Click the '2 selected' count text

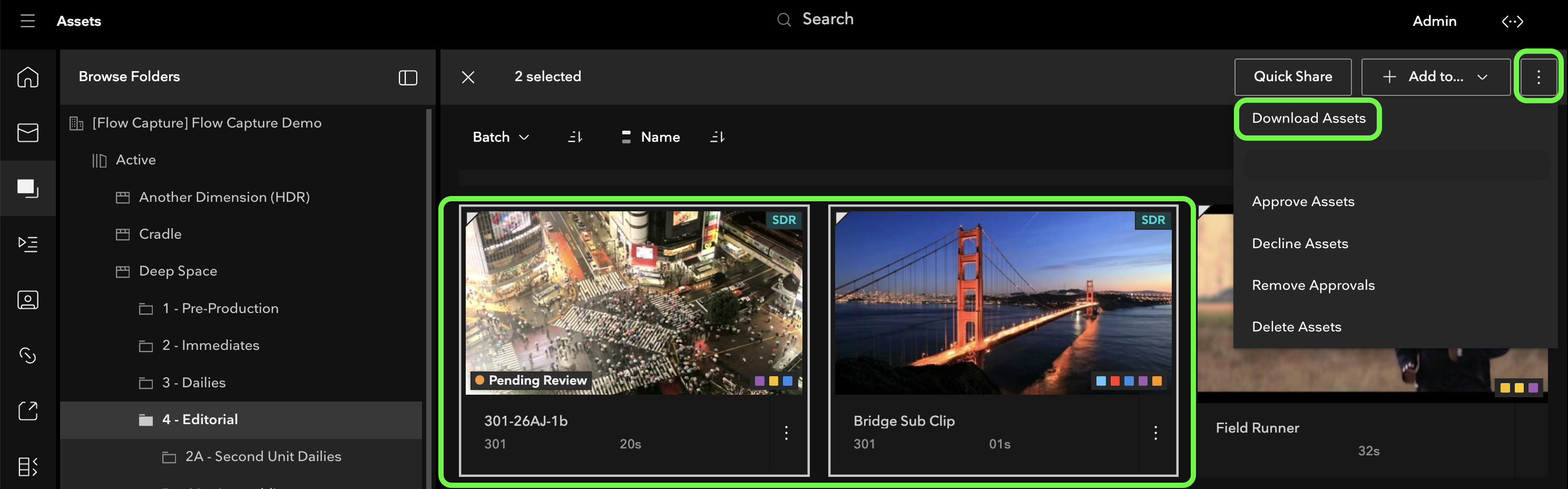click(x=548, y=77)
